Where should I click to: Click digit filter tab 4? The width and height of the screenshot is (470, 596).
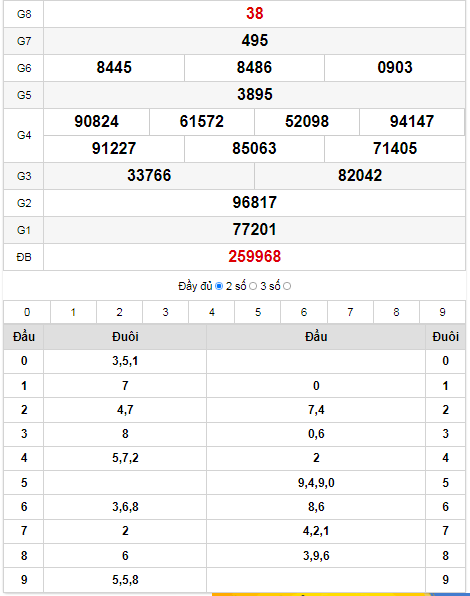pyautogui.click(x=212, y=312)
